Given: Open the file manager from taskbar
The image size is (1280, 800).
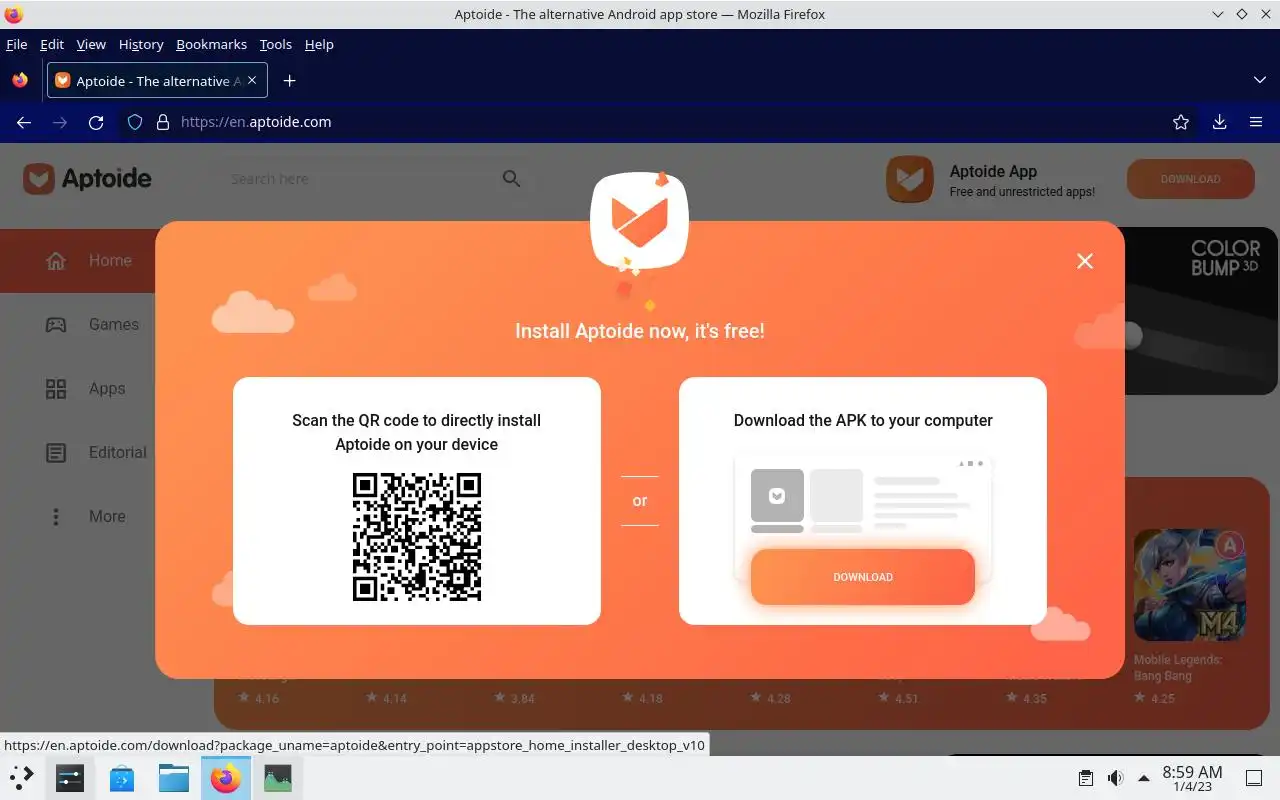Looking at the screenshot, I should point(174,777).
